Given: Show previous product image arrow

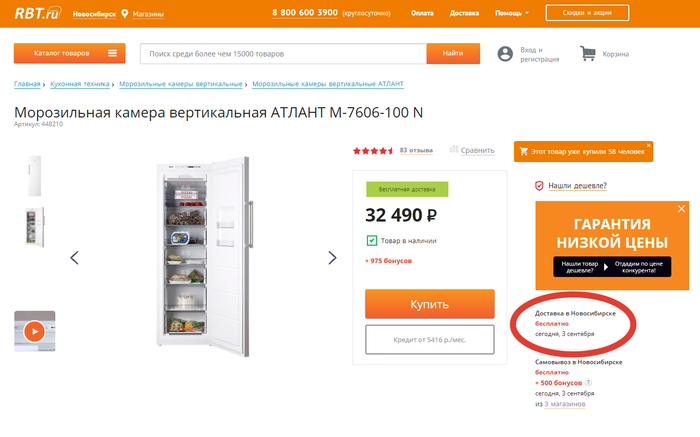Looking at the screenshot, I should tap(75, 258).
